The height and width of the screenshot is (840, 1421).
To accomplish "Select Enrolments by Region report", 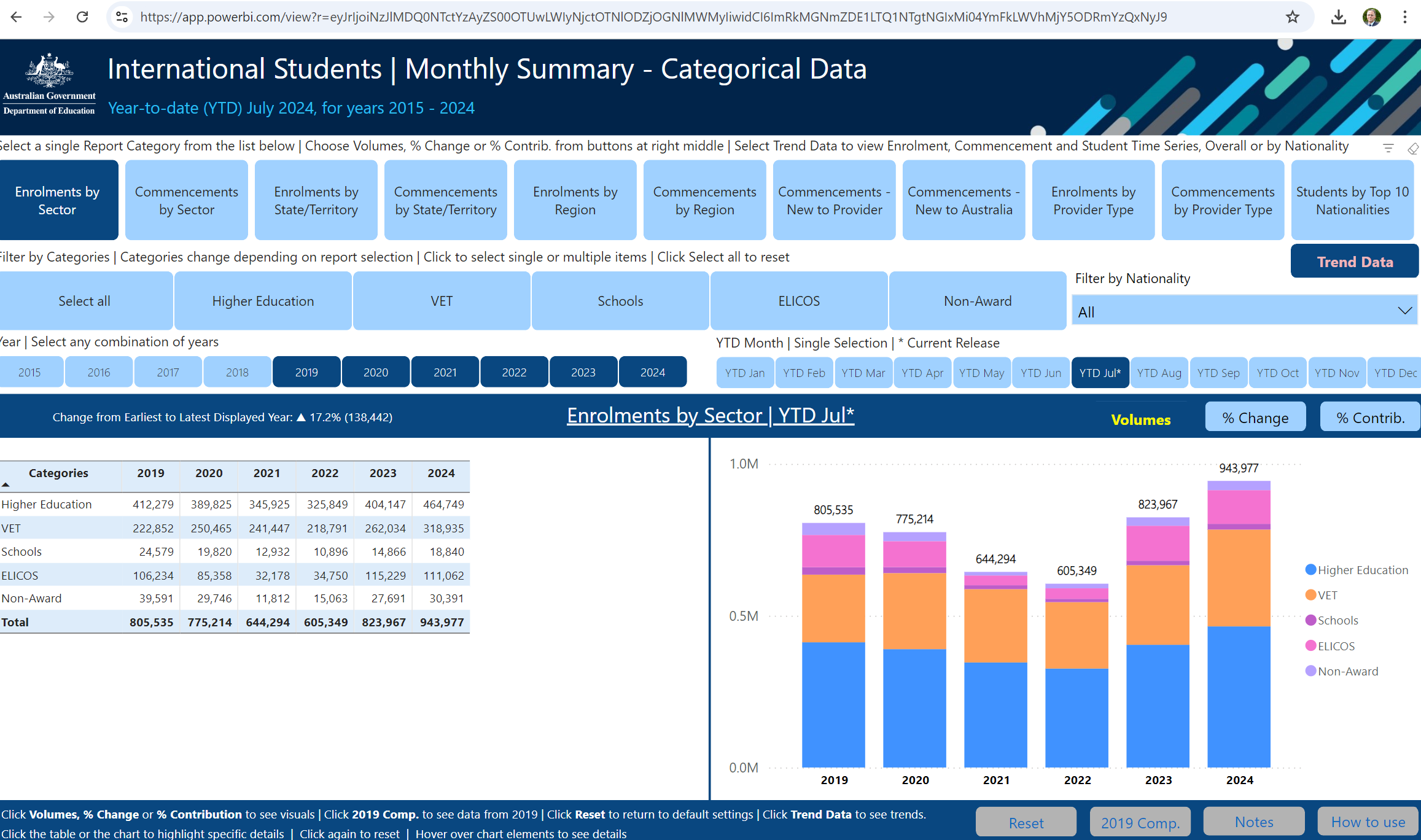I will 575,200.
